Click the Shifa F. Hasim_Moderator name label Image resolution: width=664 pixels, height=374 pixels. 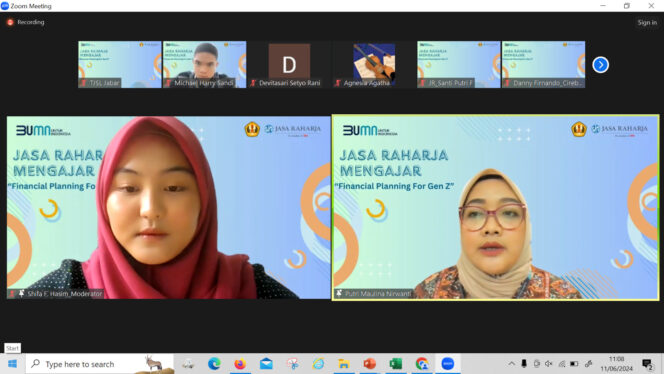click(64, 294)
